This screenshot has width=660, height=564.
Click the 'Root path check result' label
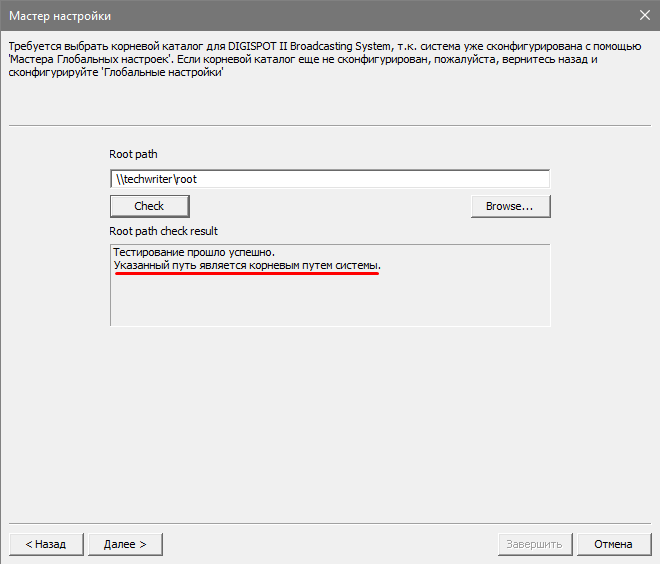[163, 231]
